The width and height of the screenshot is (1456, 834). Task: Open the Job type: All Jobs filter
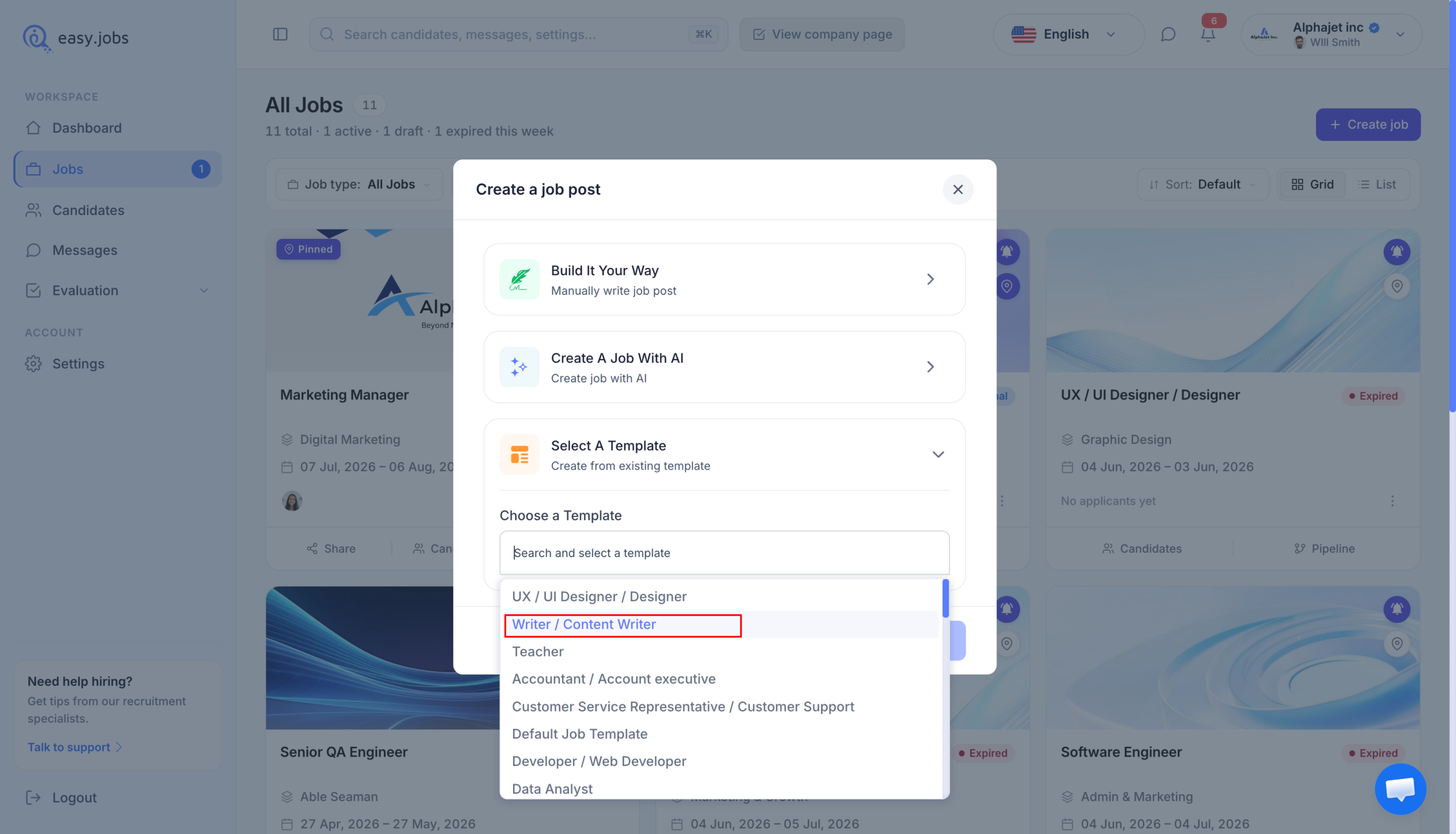(359, 184)
